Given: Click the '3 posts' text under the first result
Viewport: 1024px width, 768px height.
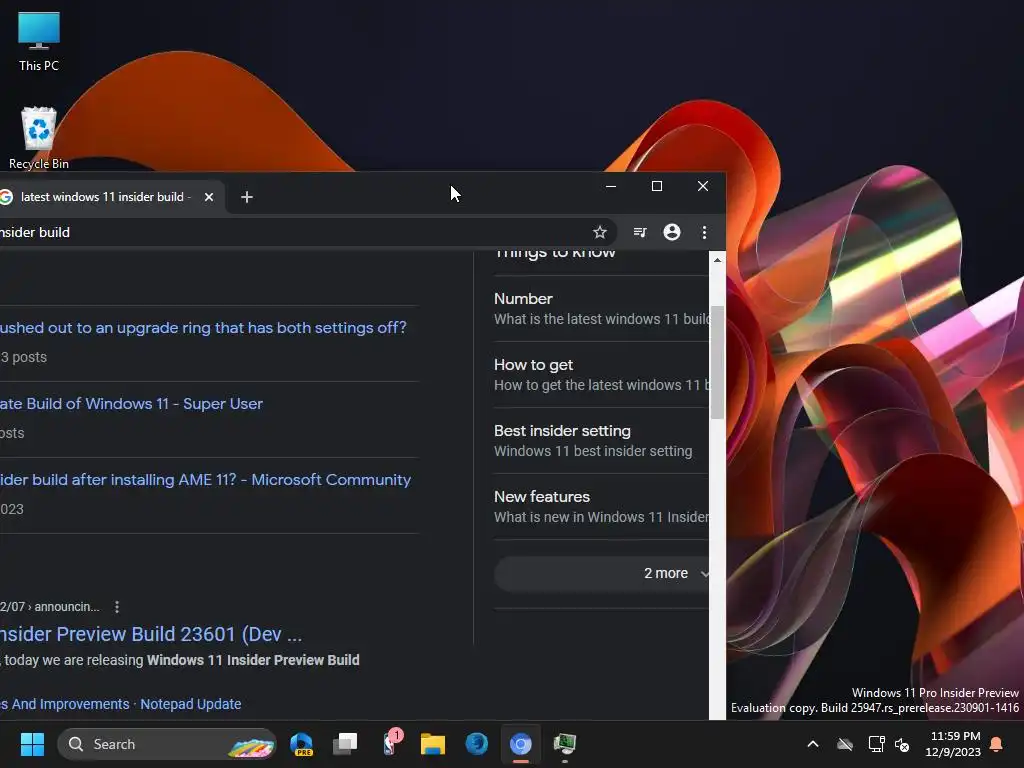Looking at the screenshot, I should (24, 357).
